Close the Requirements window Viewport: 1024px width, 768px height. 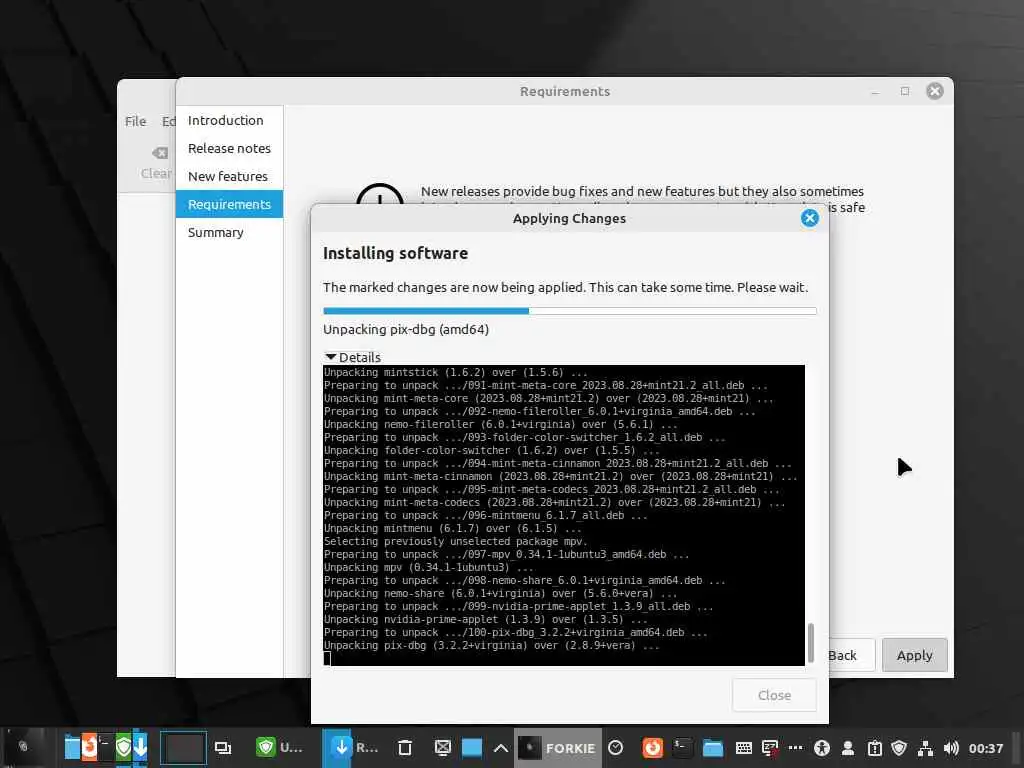pyautogui.click(x=935, y=91)
